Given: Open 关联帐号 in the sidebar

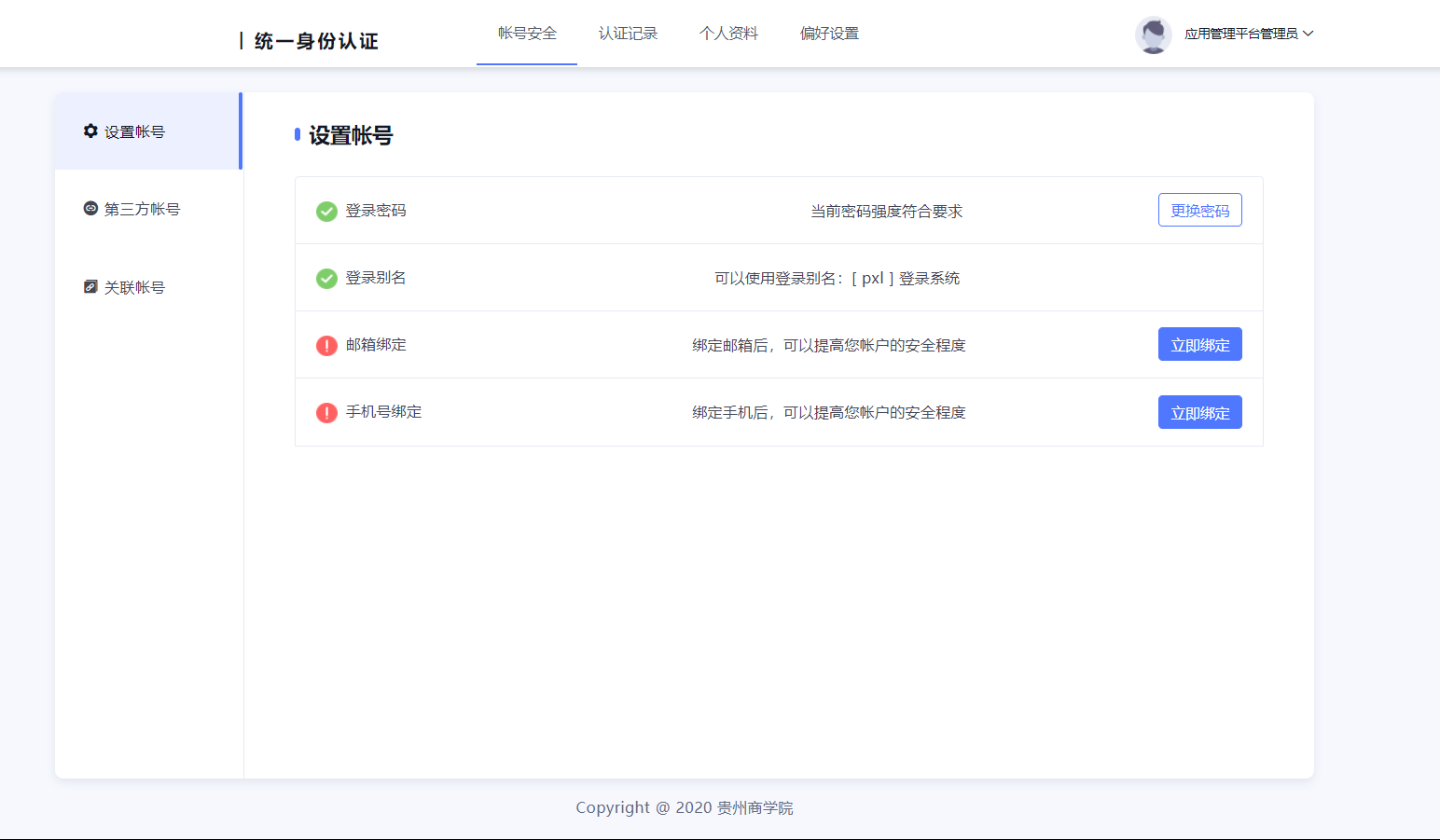Looking at the screenshot, I should click(x=134, y=287).
